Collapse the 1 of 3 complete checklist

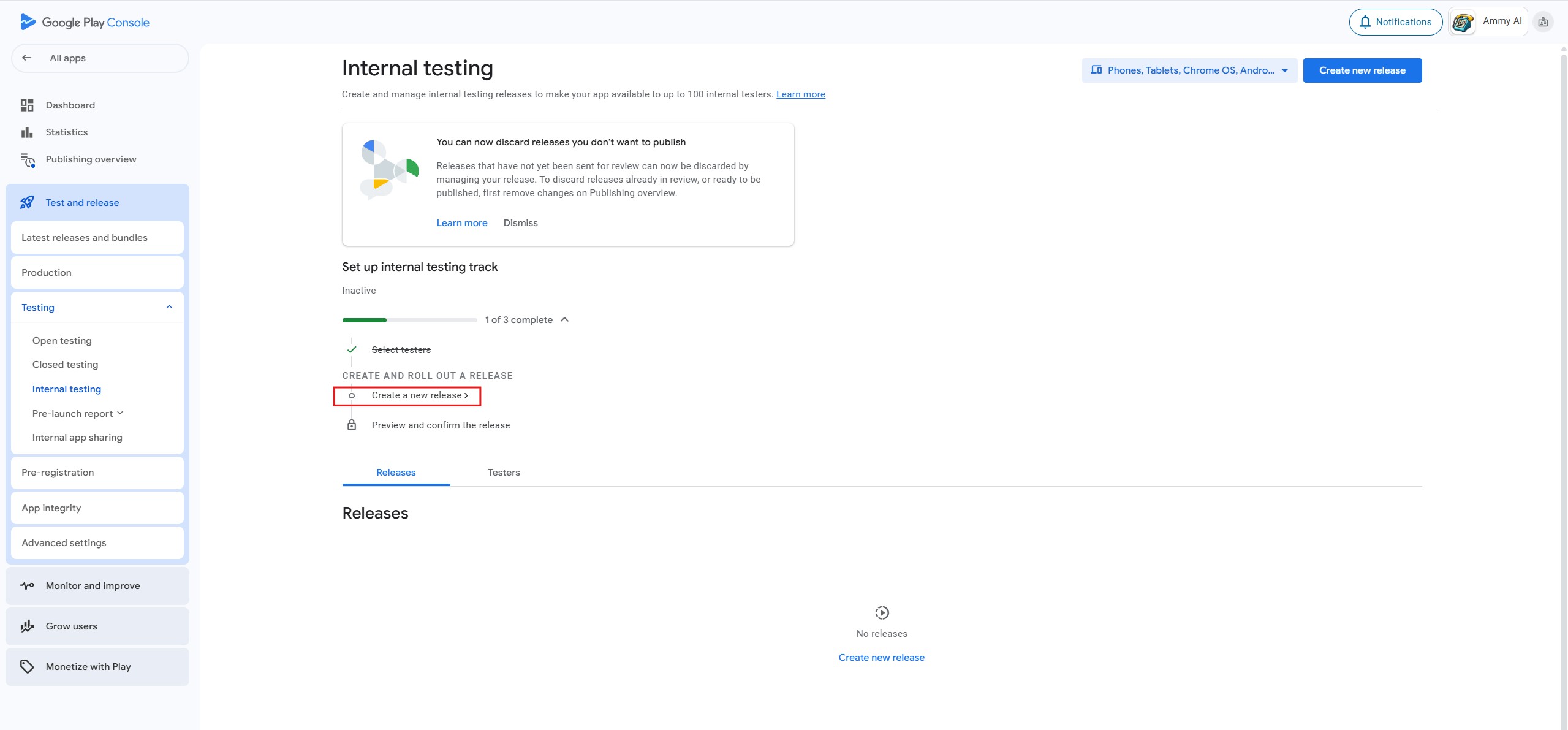point(565,320)
